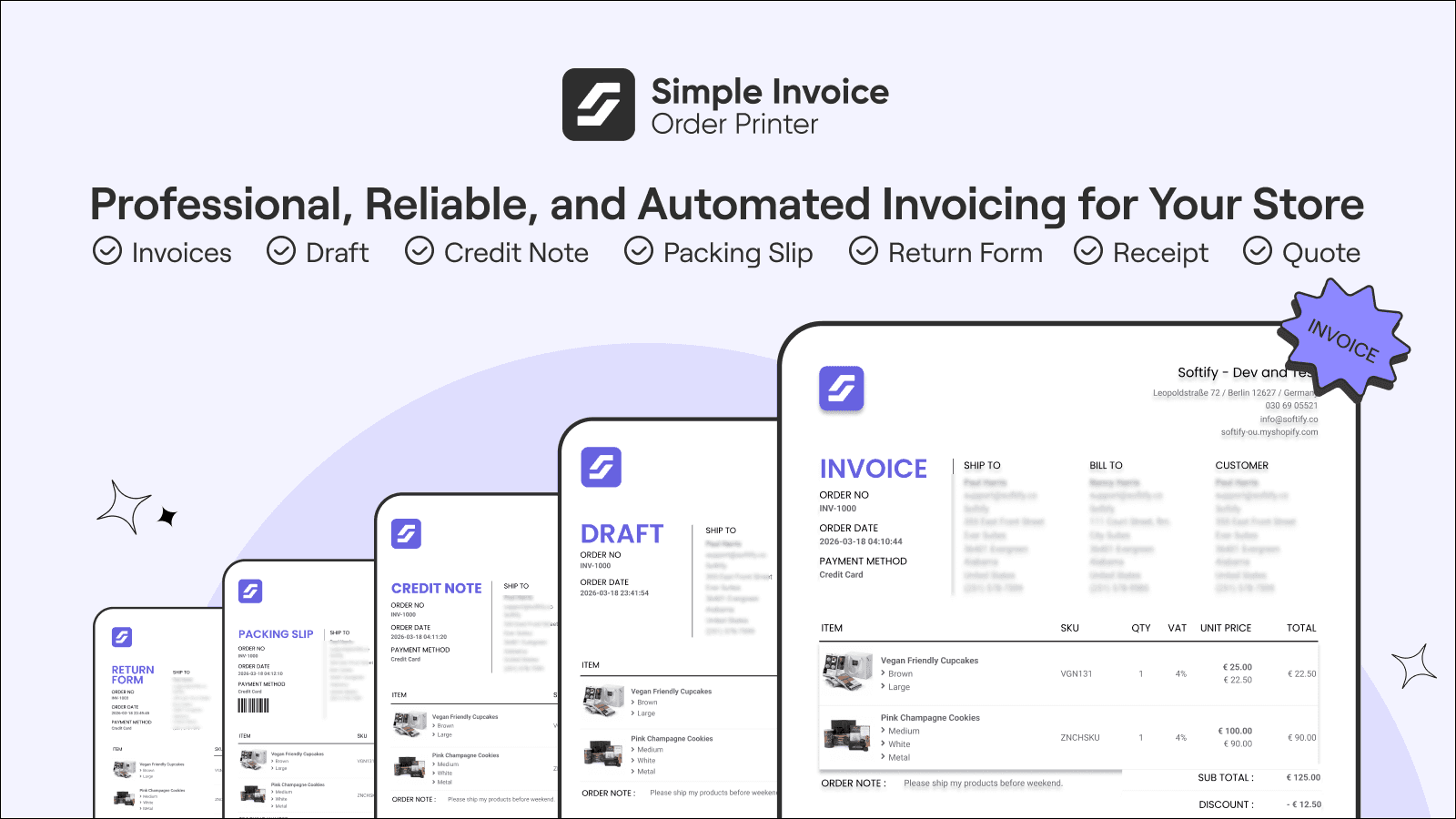
Task: Click the DRAFT document heading
Action: coord(622,534)
